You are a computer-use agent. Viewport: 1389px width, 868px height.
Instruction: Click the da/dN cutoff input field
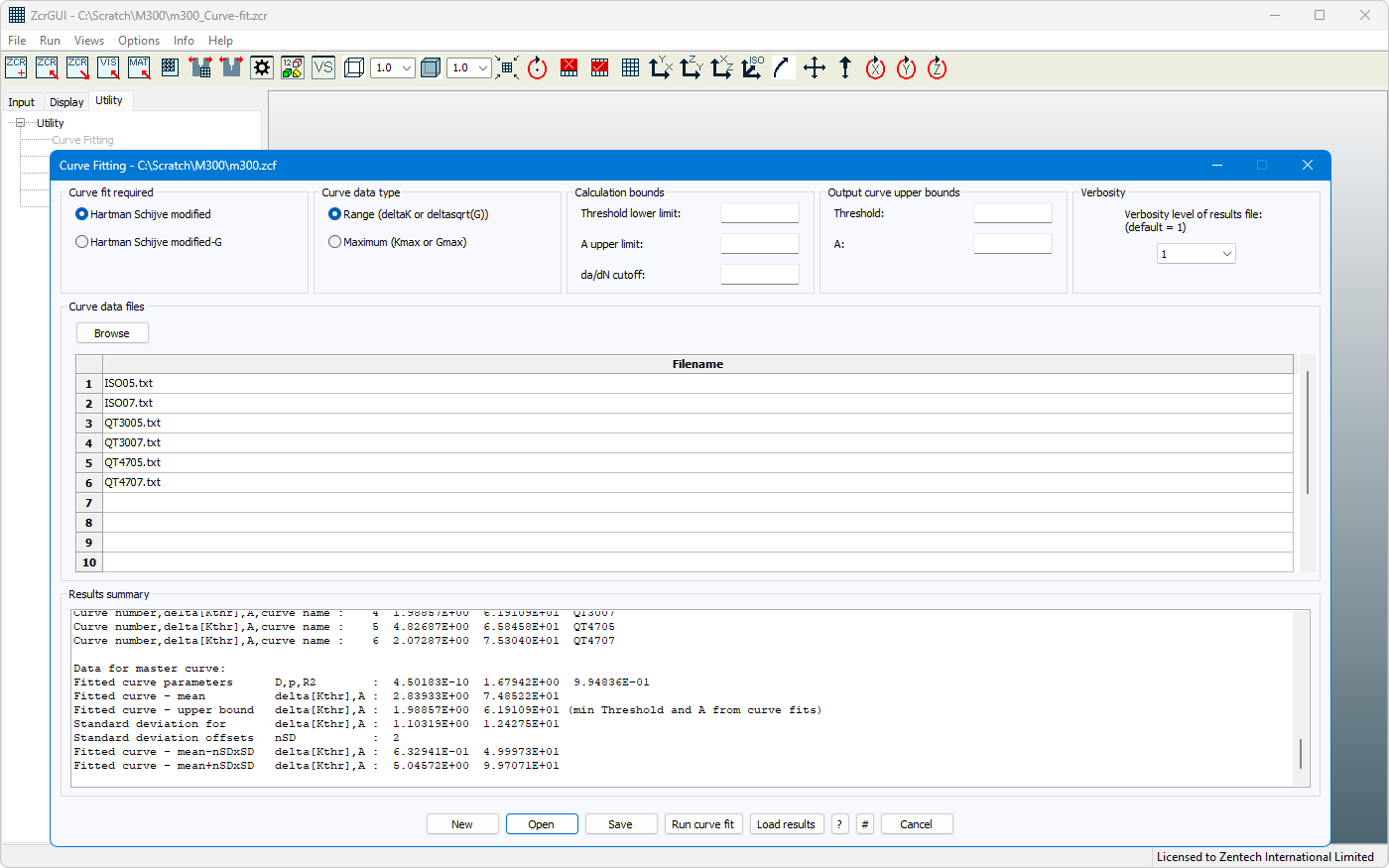pos(760,275)
